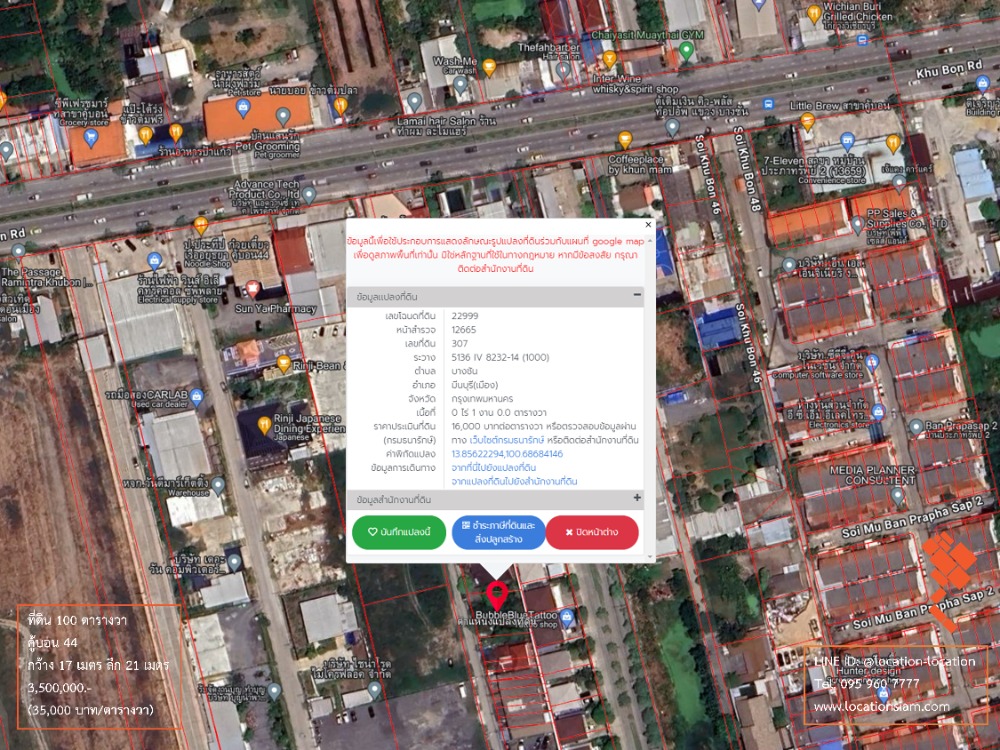Select the grocery store marker
The width and height of the screenshot is (1000, 750).
tap(91, 137)
